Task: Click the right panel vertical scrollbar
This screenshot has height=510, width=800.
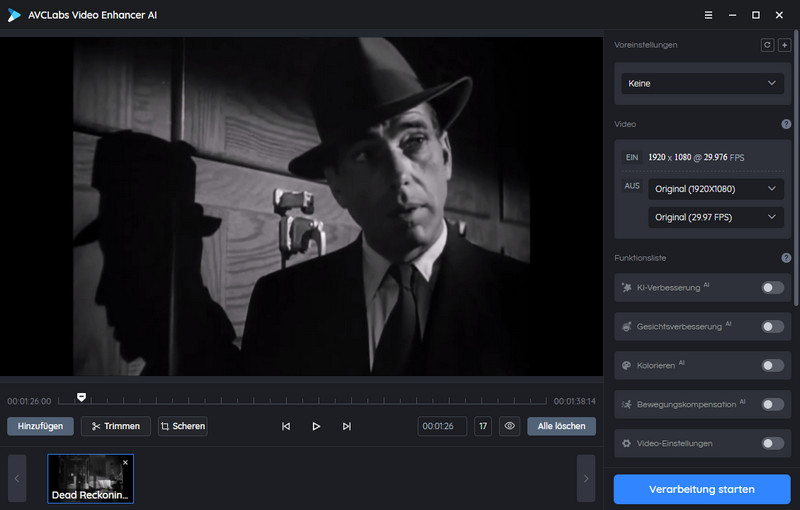Action: (x=796, y=168)
